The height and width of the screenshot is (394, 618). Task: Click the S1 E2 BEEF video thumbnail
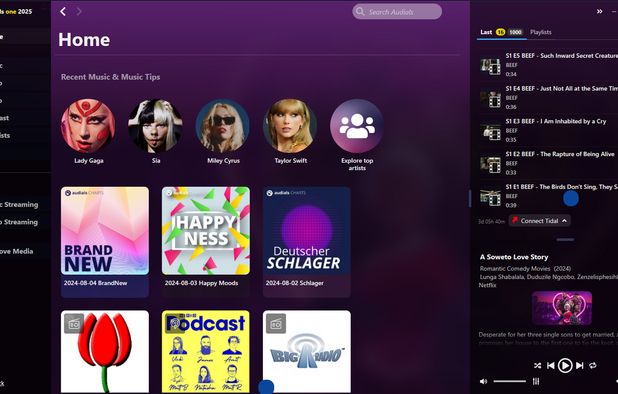tap(490, 164)
